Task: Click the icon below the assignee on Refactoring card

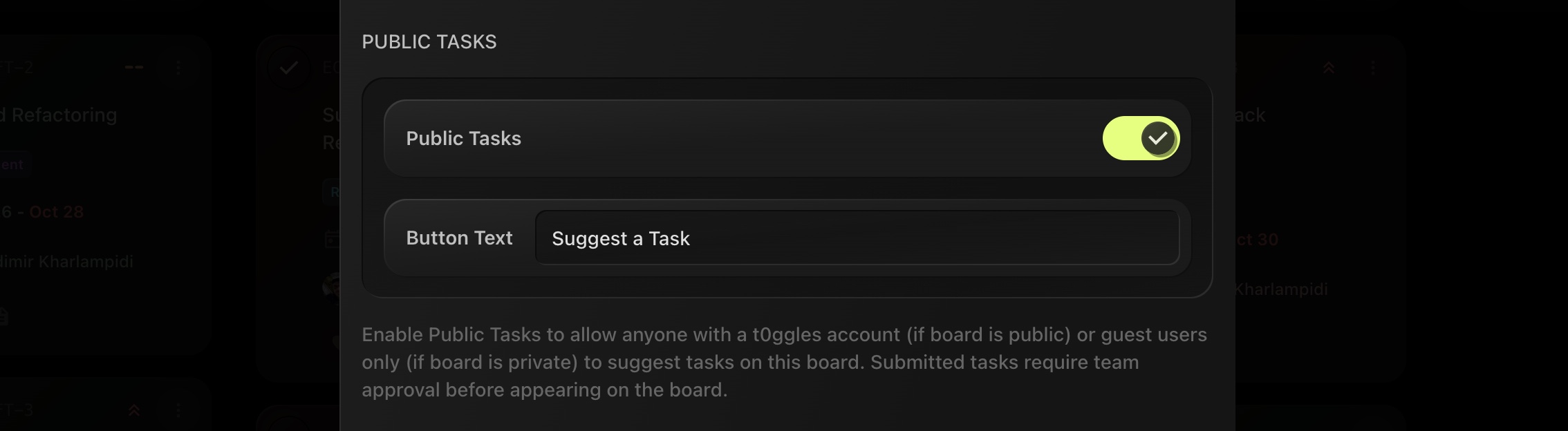Action: (x=3, y=316)
